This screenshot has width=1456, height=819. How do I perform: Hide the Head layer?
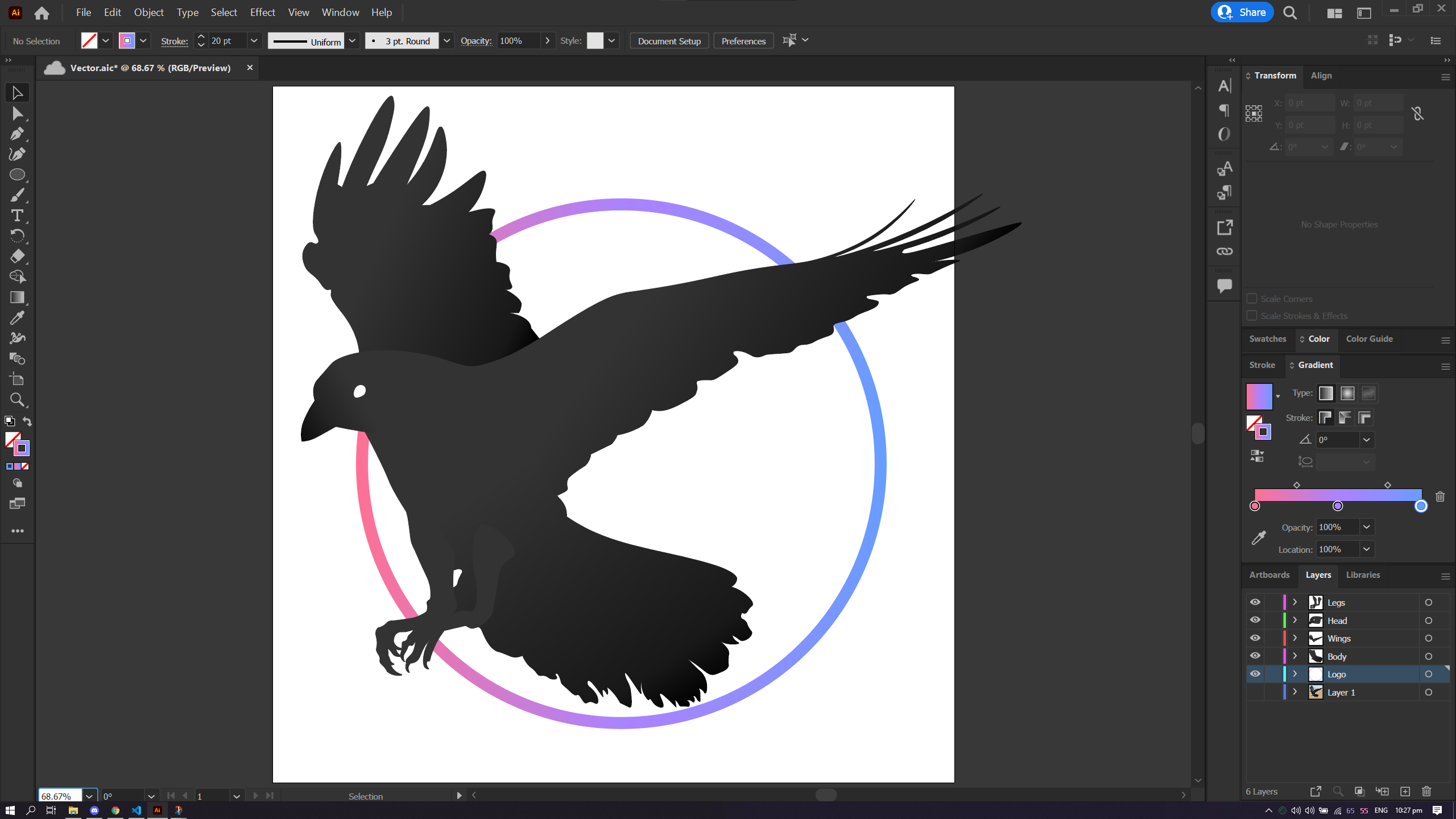tap(1255, 620)
